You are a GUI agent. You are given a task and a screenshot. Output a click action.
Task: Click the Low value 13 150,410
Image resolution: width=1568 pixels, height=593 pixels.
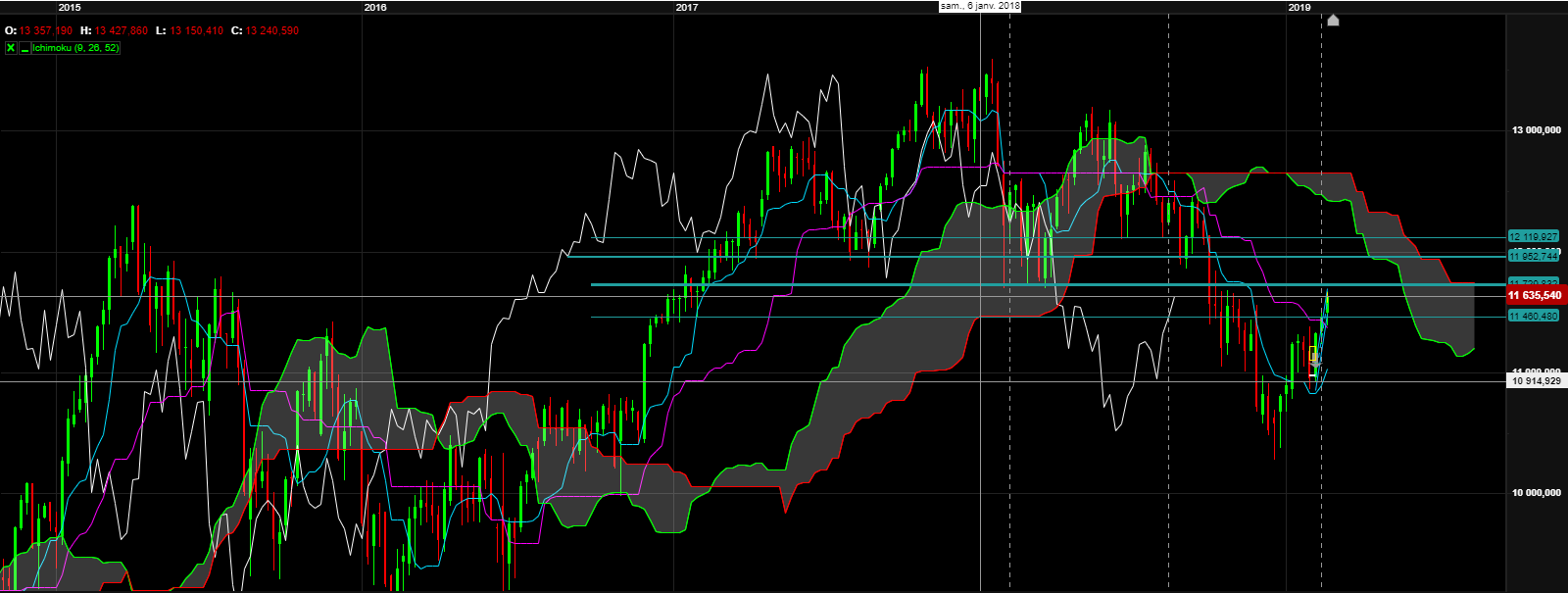coord(196,30)
